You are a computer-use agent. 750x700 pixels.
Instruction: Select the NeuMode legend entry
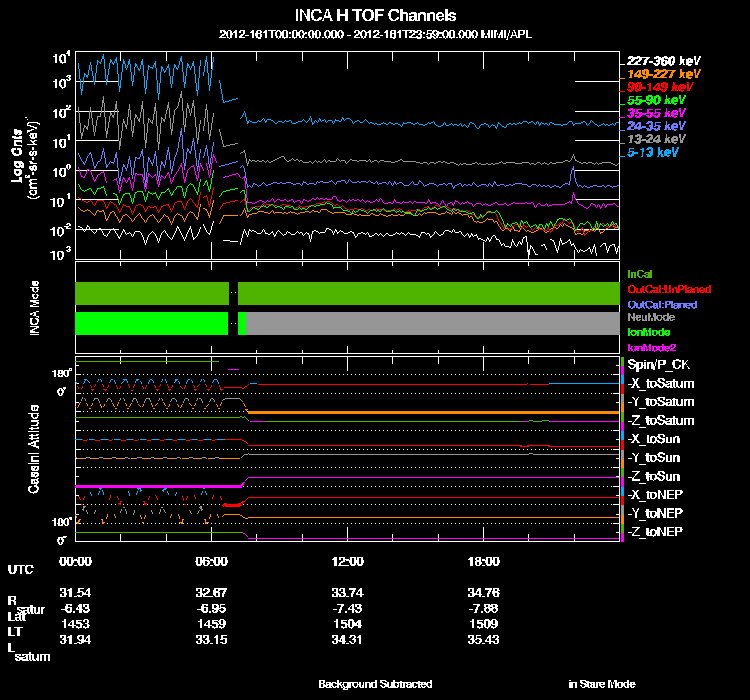click(x=651, y=317)
